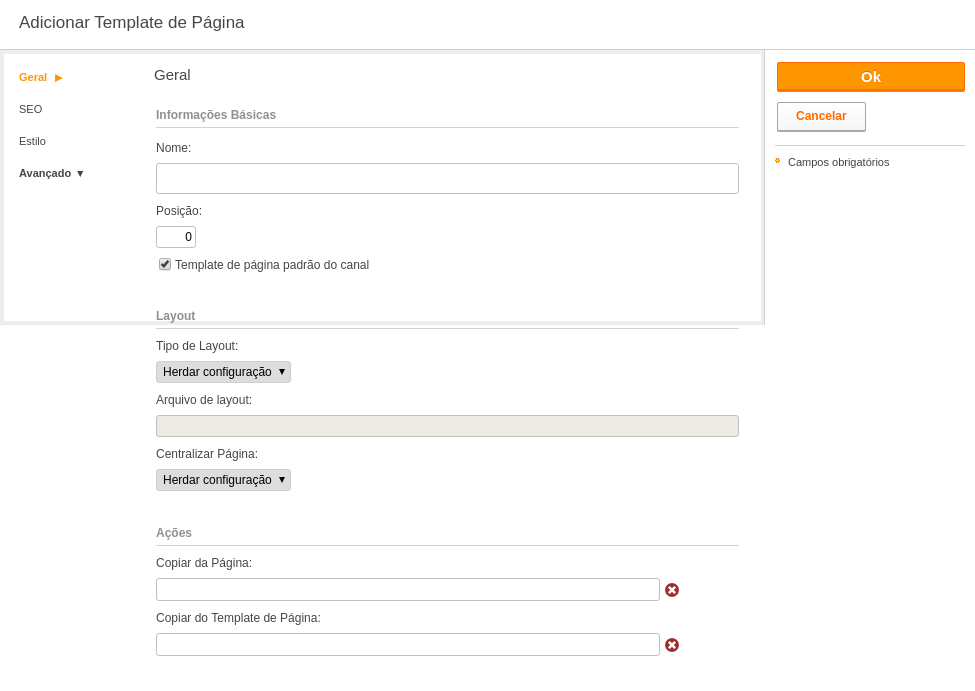Click the Template de página padrão label

tap(272, 265)
